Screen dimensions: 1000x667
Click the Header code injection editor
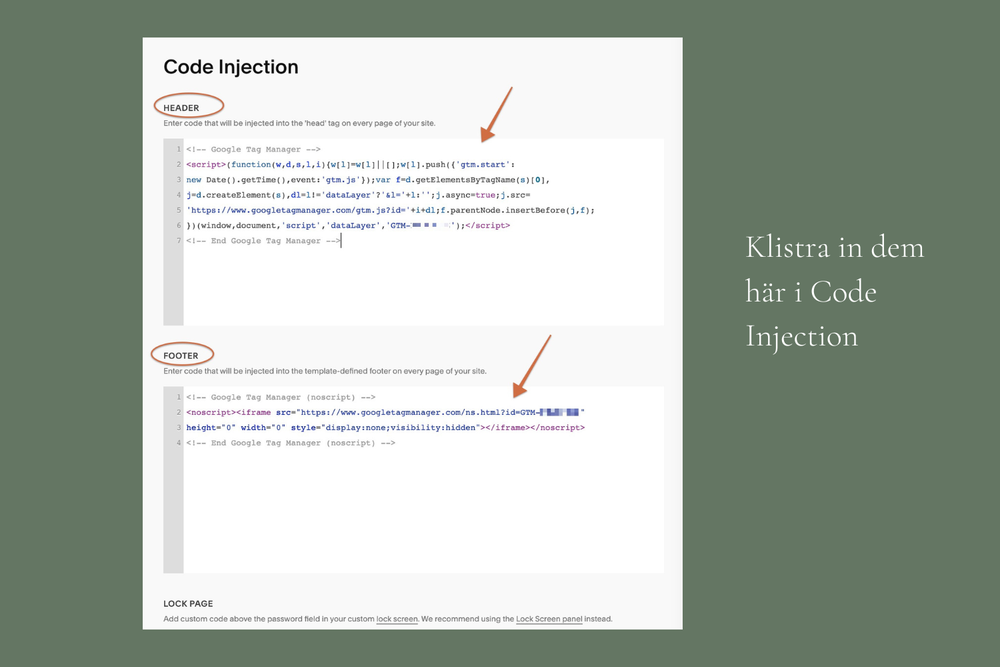tap(413, 232)
